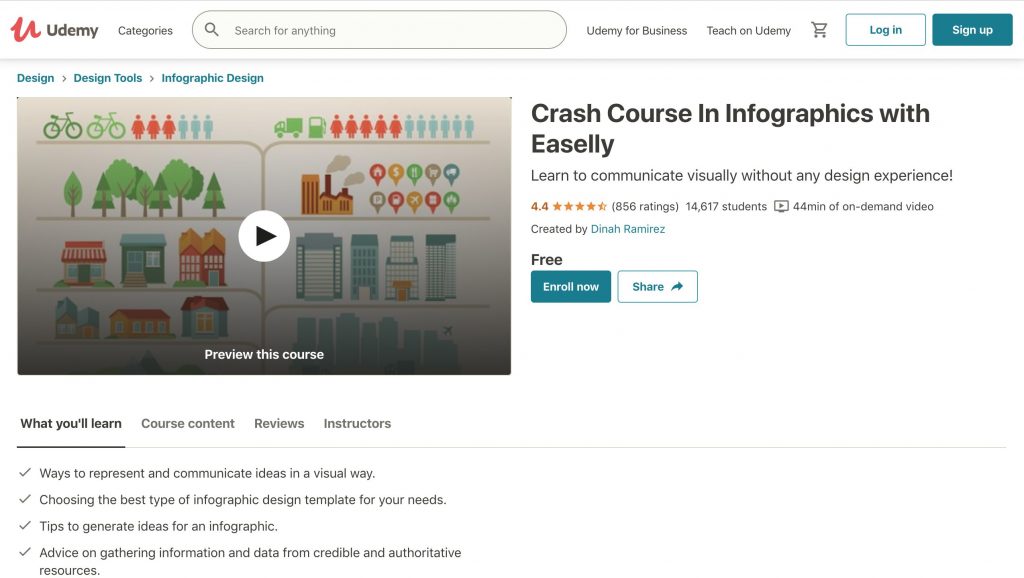The height and width of the screenshot is (578, 1024).
Task: Click the 4.4 star rating
Action: pyautogui.click(x=569, y=206)
